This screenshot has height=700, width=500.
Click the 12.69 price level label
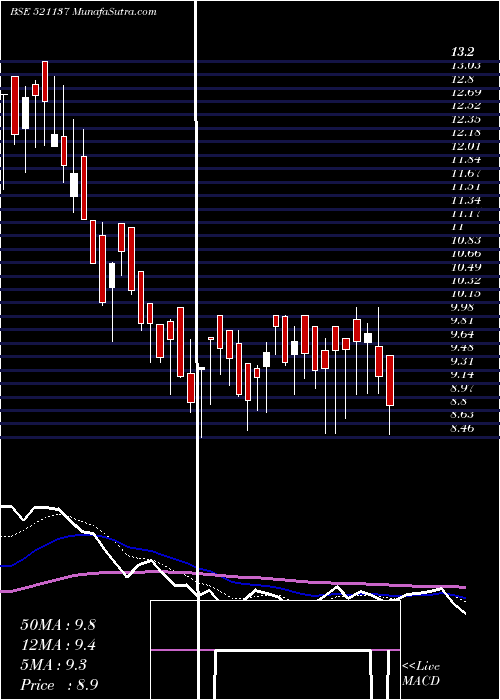coord(466,92)
